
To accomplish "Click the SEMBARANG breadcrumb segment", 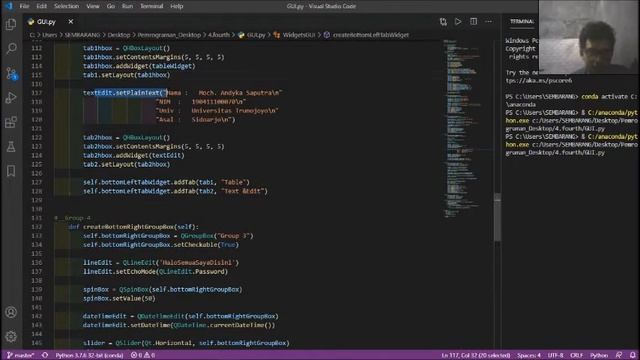I will 82,35.
